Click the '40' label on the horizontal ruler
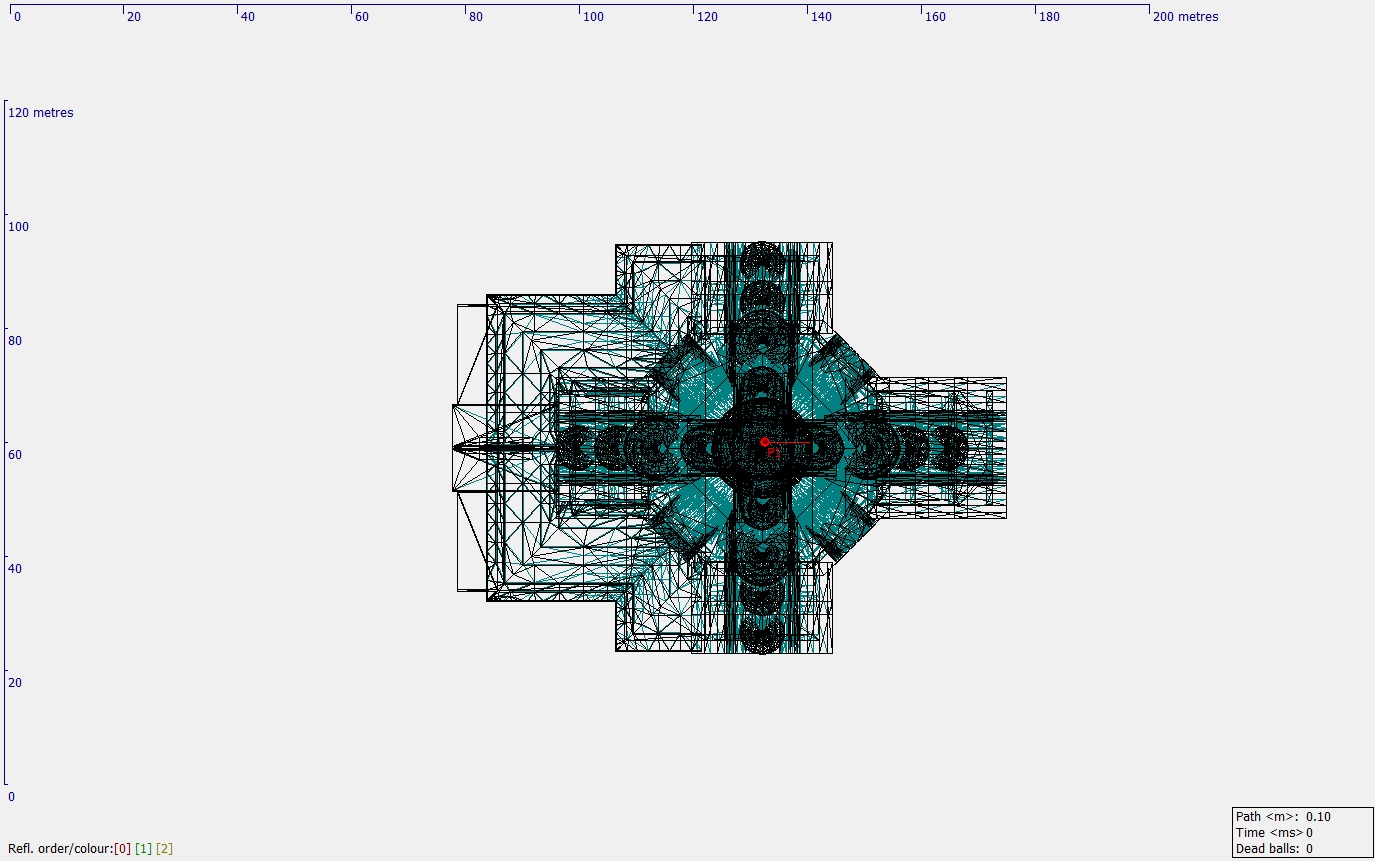 tap(248, 17)
